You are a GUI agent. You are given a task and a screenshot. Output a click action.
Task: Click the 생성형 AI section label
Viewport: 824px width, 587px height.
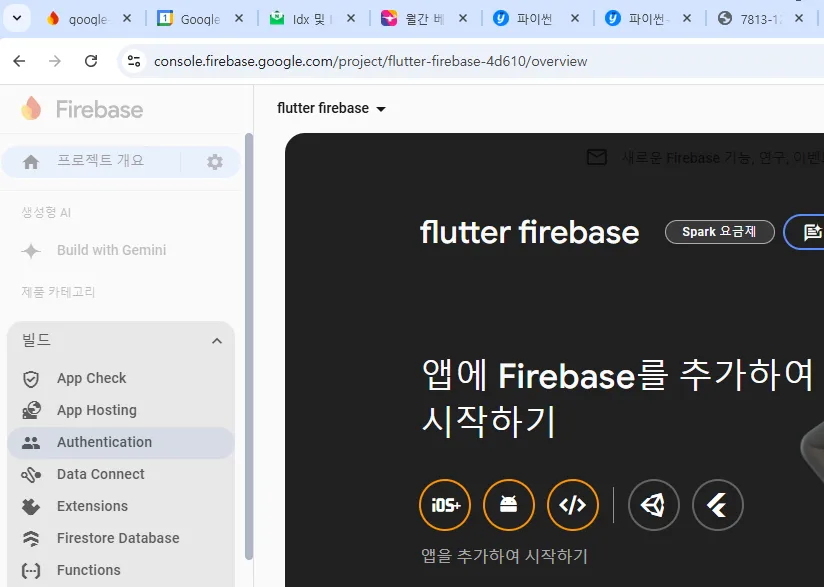pyautogui.click(x=46, y=213)
